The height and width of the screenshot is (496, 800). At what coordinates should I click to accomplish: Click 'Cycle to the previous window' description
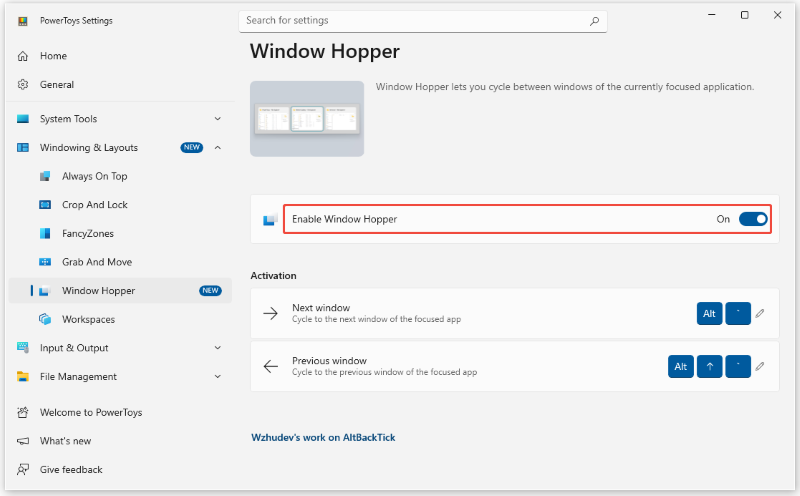[385, 373]
